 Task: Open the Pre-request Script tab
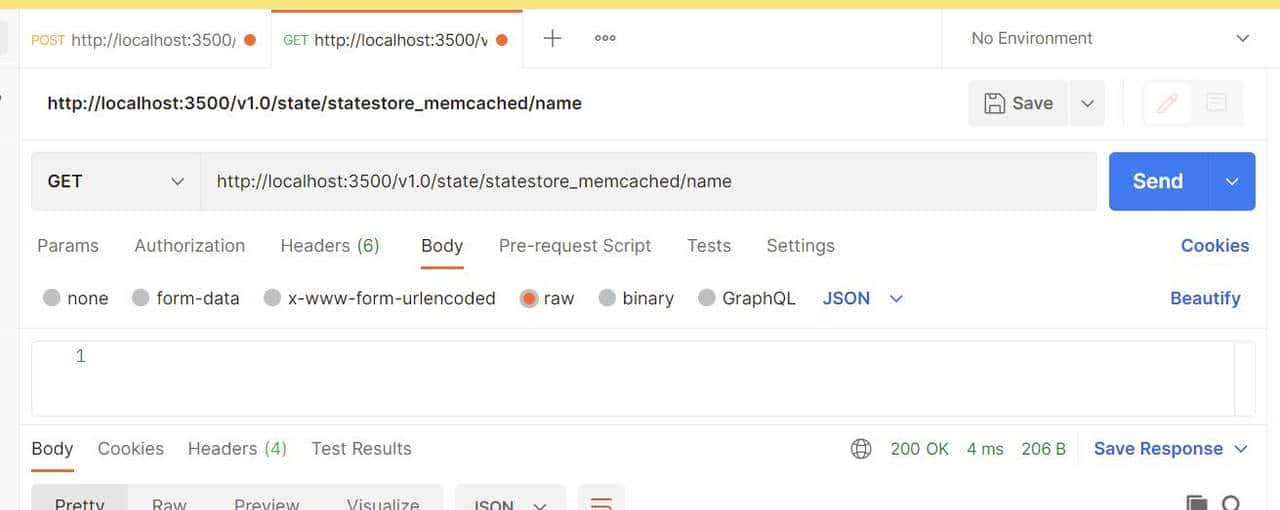(575, 246)
